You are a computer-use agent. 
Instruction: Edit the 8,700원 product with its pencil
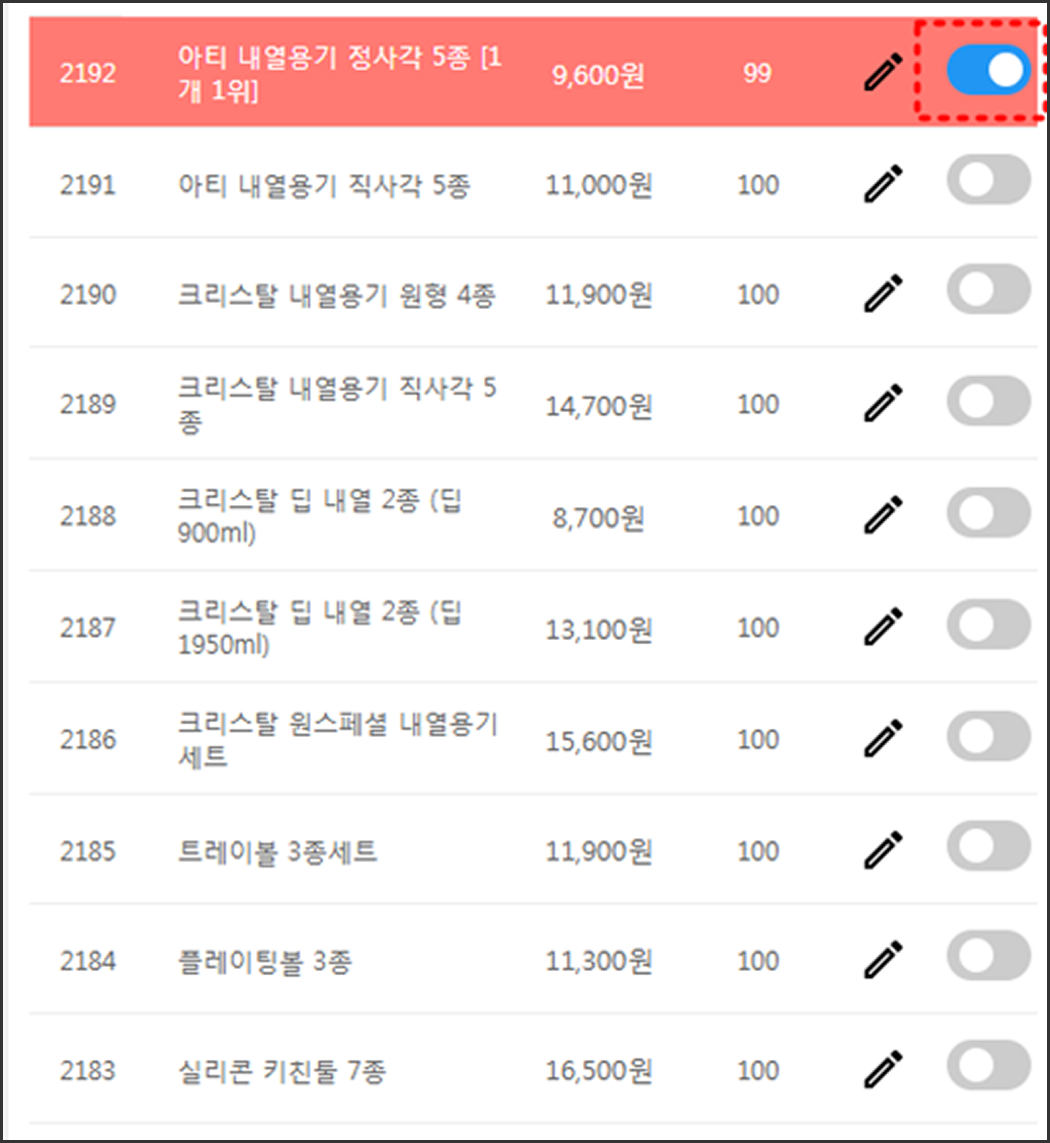pyautogui.click(x=883, y=516)
